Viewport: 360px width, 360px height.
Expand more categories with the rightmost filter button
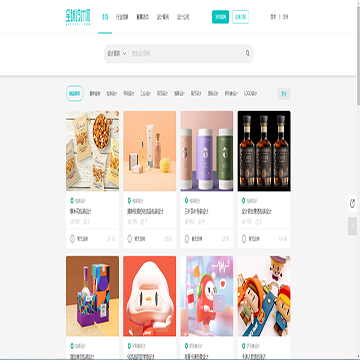click(x=284, y=94)
